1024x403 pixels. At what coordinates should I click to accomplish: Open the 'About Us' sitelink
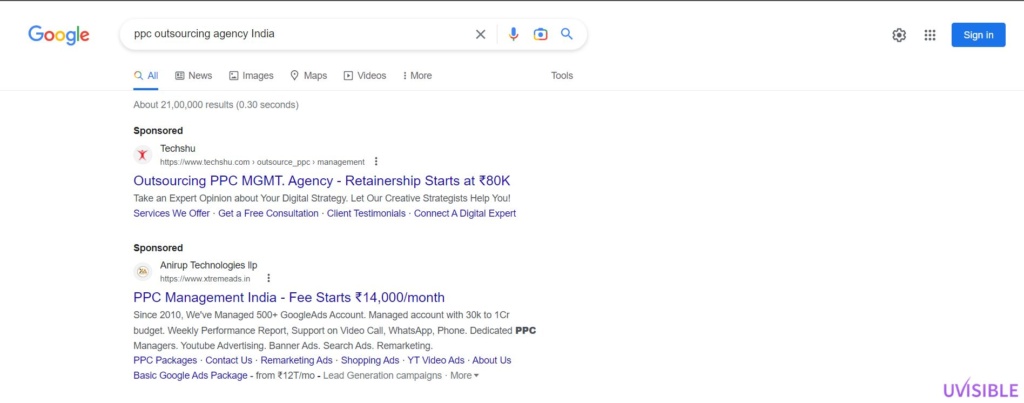[x=492, y=361]
